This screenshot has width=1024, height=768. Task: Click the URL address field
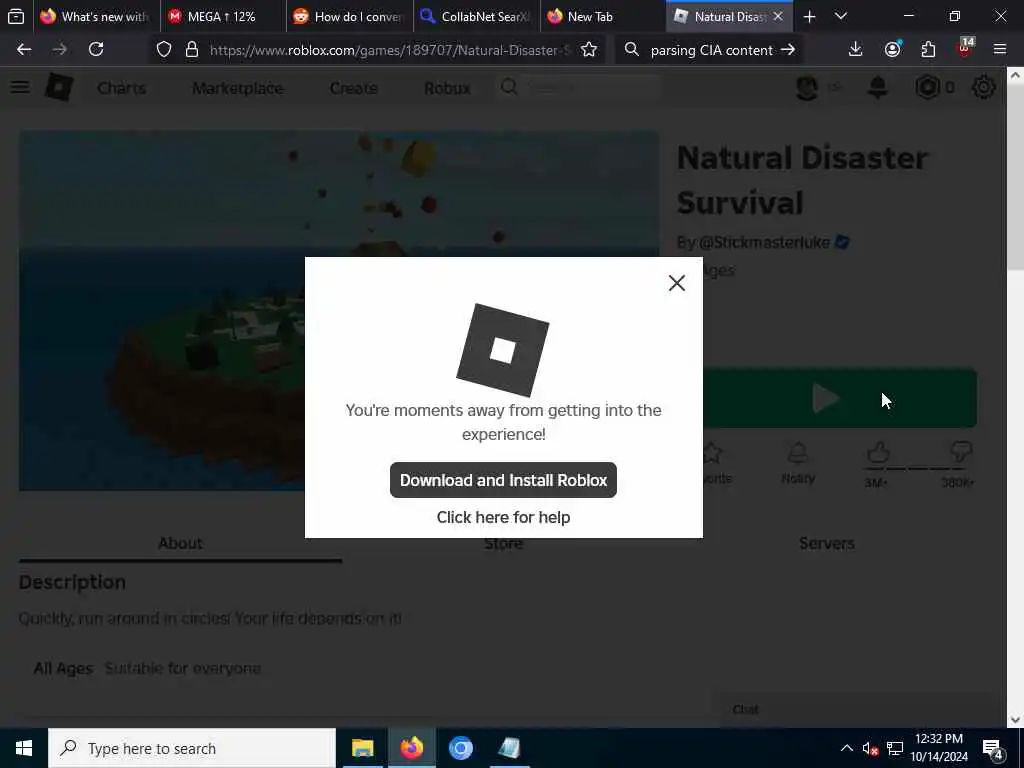coord(389,50)
